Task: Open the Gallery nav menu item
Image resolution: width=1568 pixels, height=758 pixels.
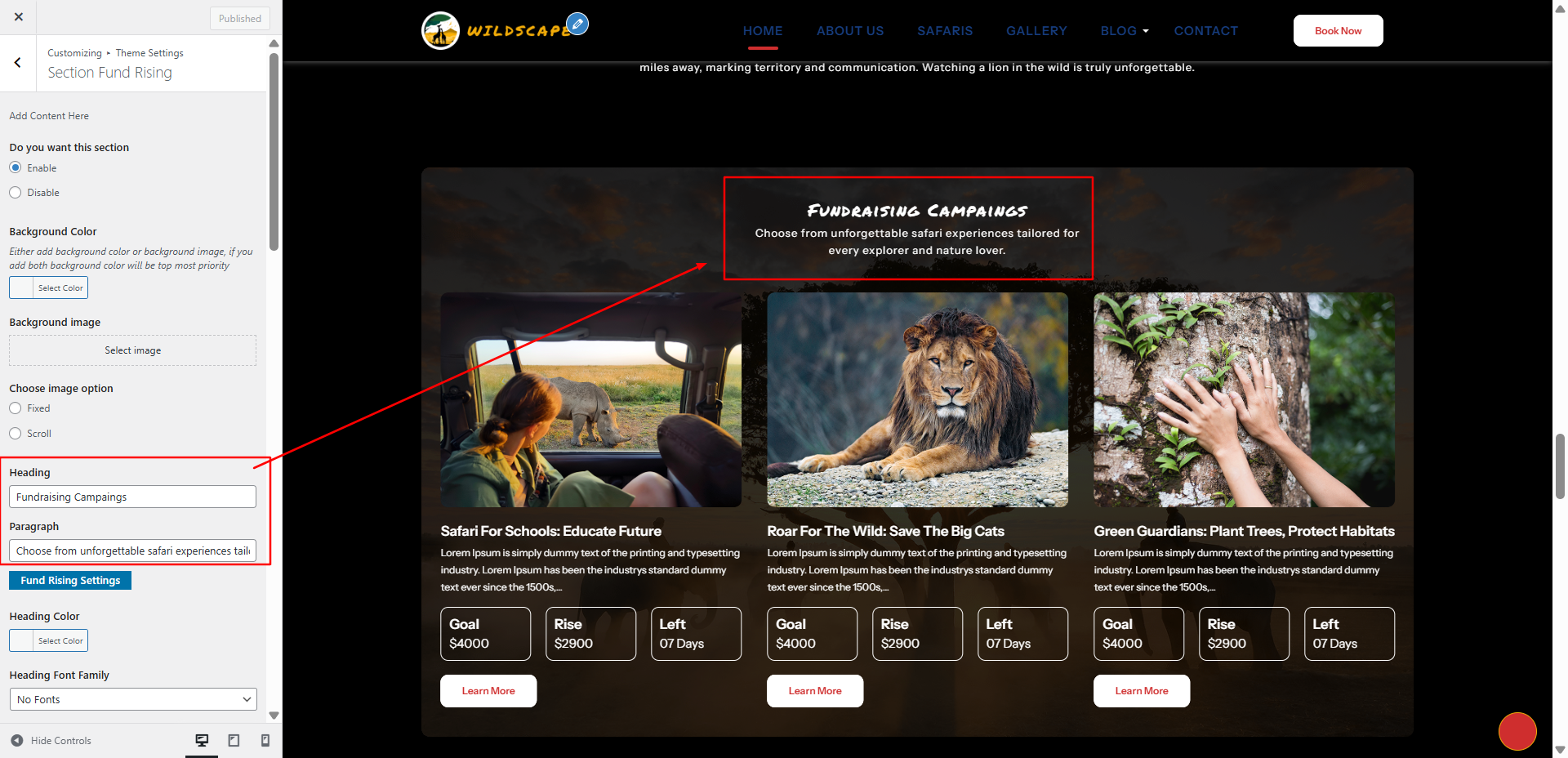Action: pyautogui.click(x=1036, y=31)
